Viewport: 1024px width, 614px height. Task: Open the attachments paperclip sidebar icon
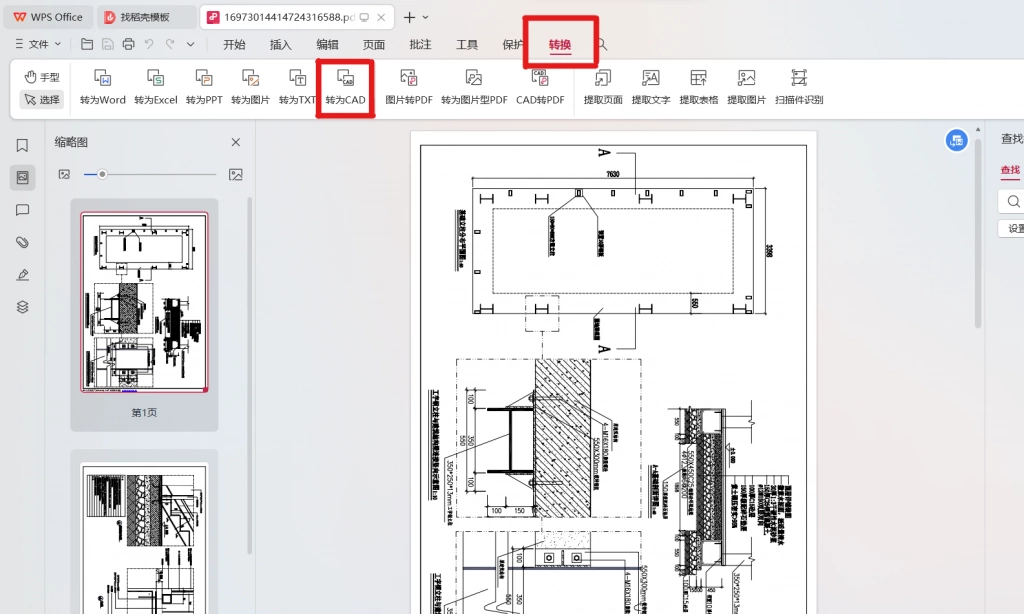click(x=22, y=242)
